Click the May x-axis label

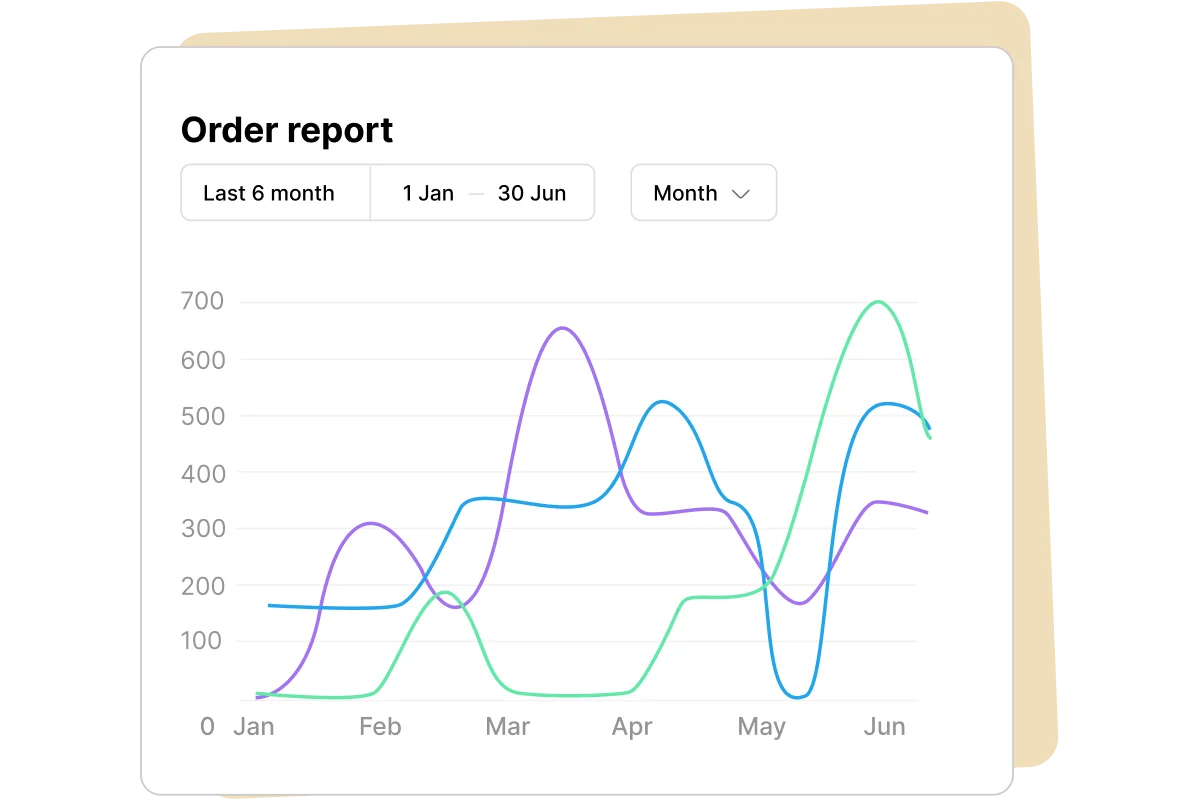click(x=761, y=727)
